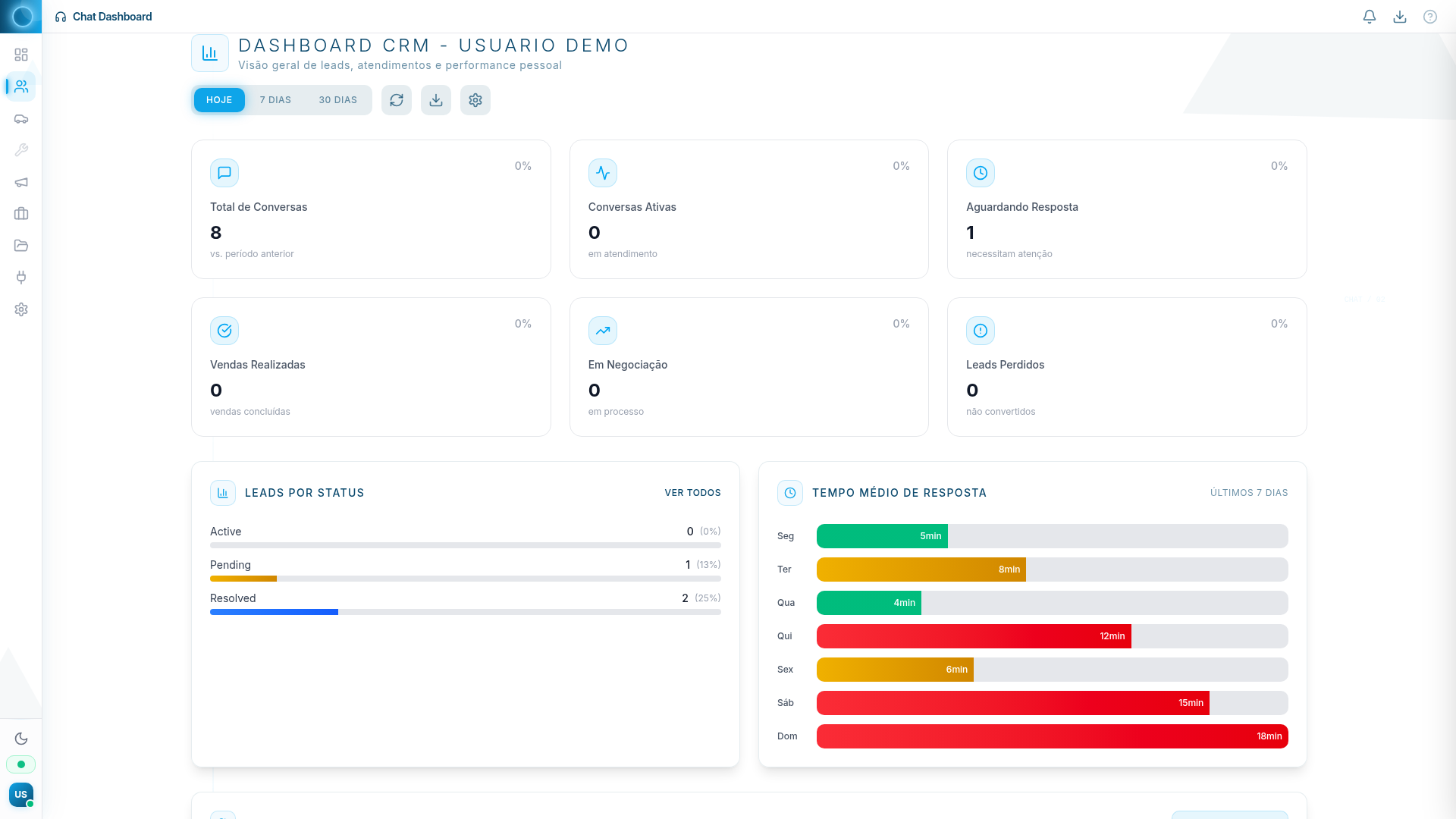Click the Resolved leads progress bar
Viewport: 1456px width, 819px height.
[x=465, y=612]
